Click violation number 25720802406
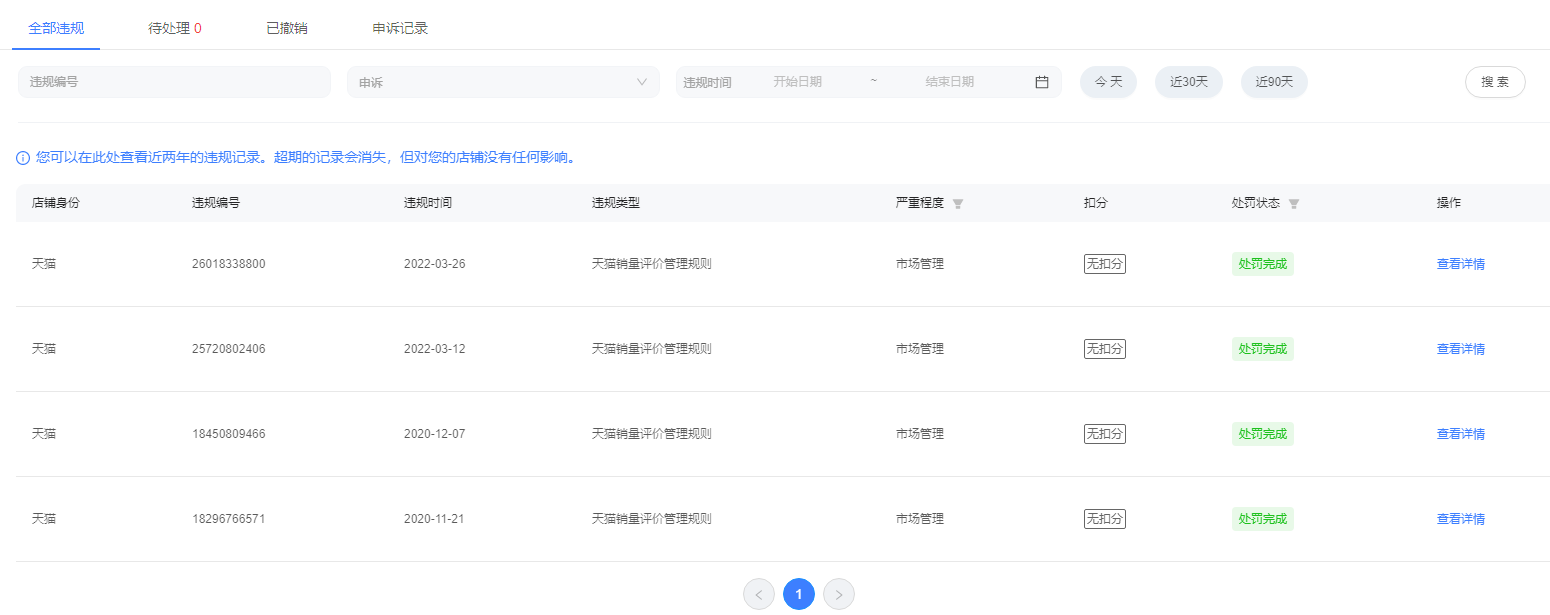1550x615 pixels. (x=229, y=349)
